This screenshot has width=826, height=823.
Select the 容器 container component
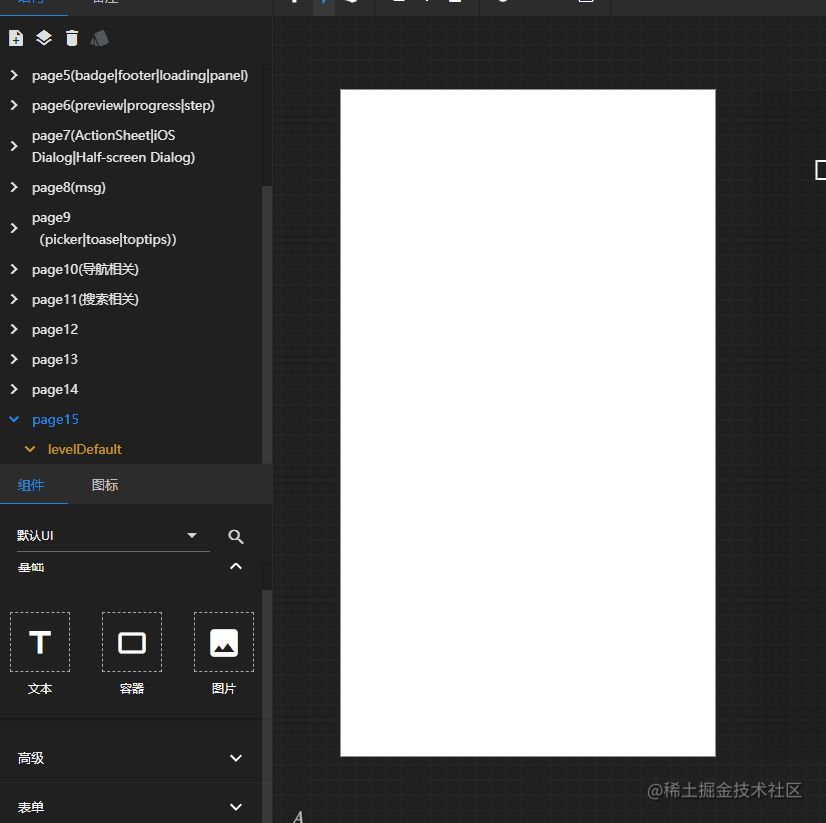pyautogui.click(x=132, y=642)
